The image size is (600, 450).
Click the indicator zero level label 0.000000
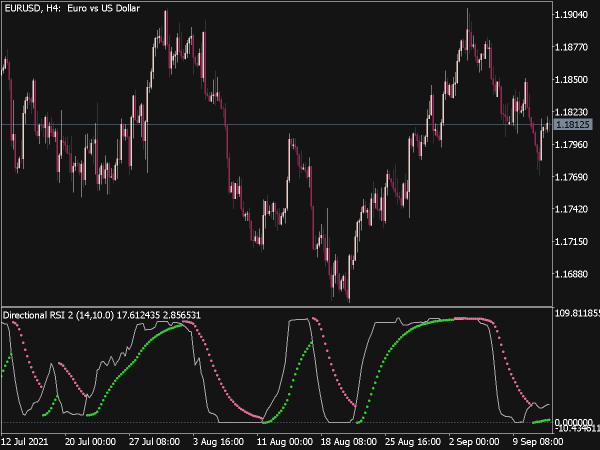tap(573, 422)
